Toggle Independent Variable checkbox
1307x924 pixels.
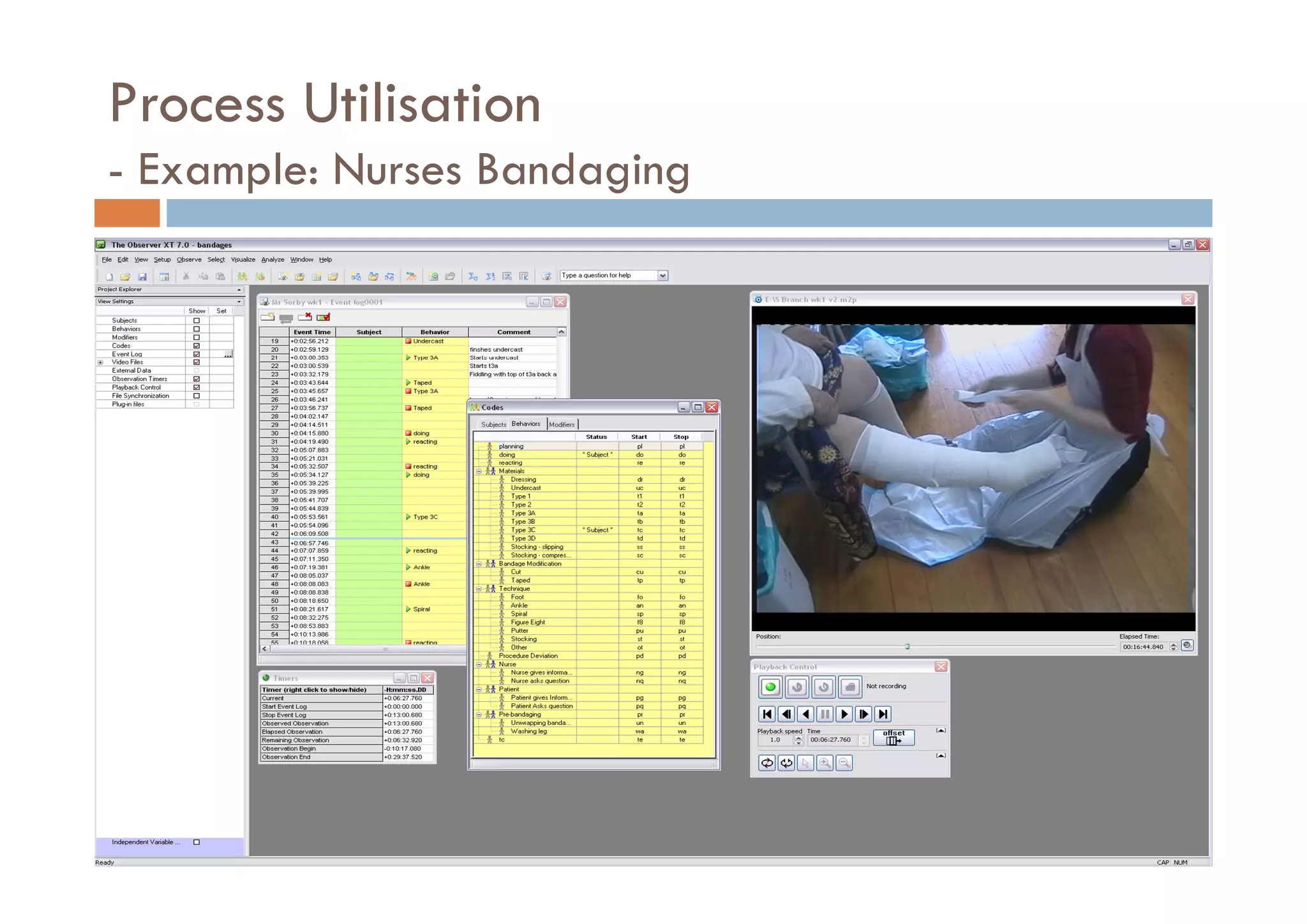pyautogui.click(x=197, y=842)
